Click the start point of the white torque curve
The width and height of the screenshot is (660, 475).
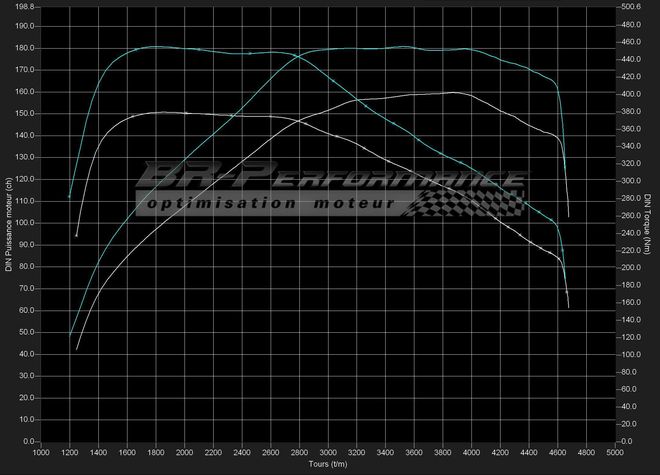[77, 236]
